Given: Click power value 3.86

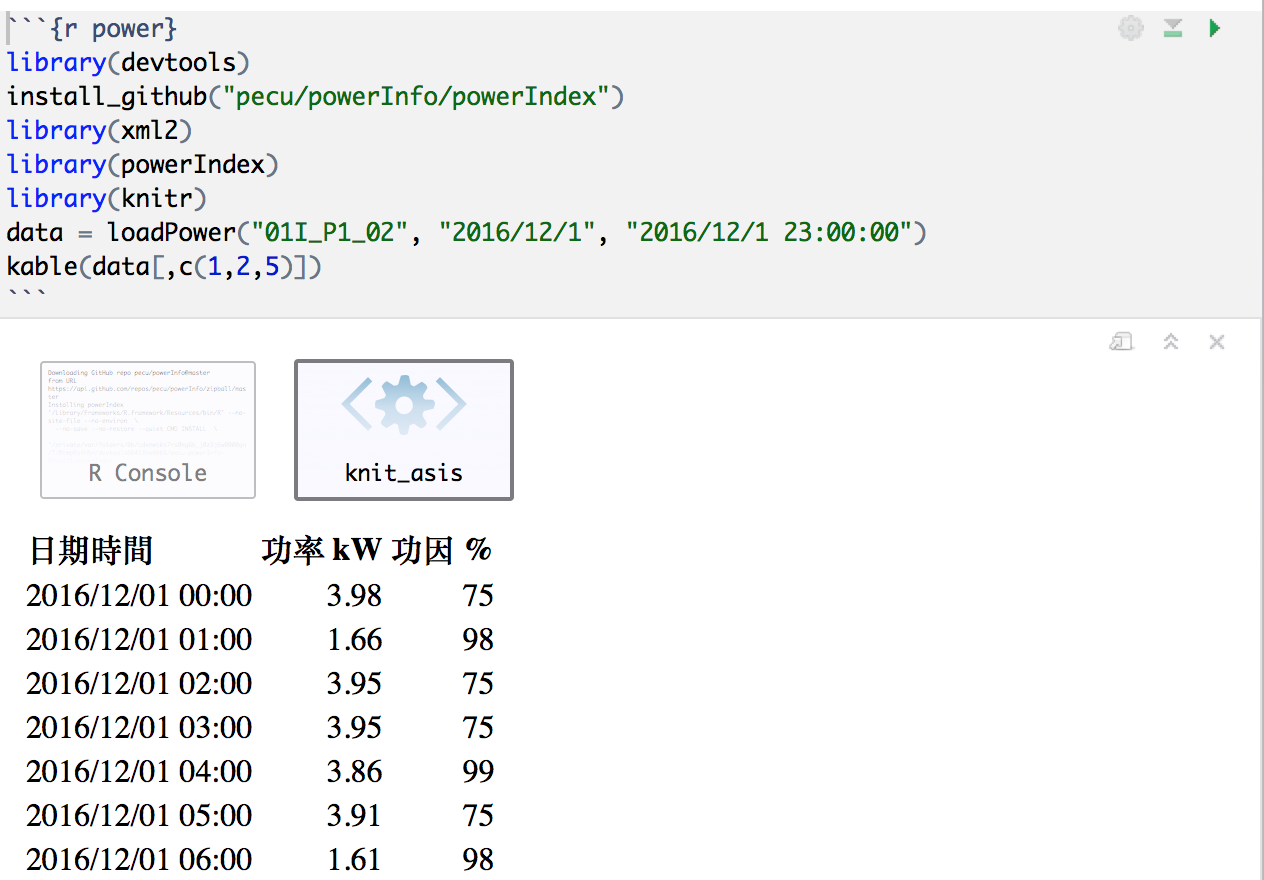Looking at the screenshot, I should (354, 771).
